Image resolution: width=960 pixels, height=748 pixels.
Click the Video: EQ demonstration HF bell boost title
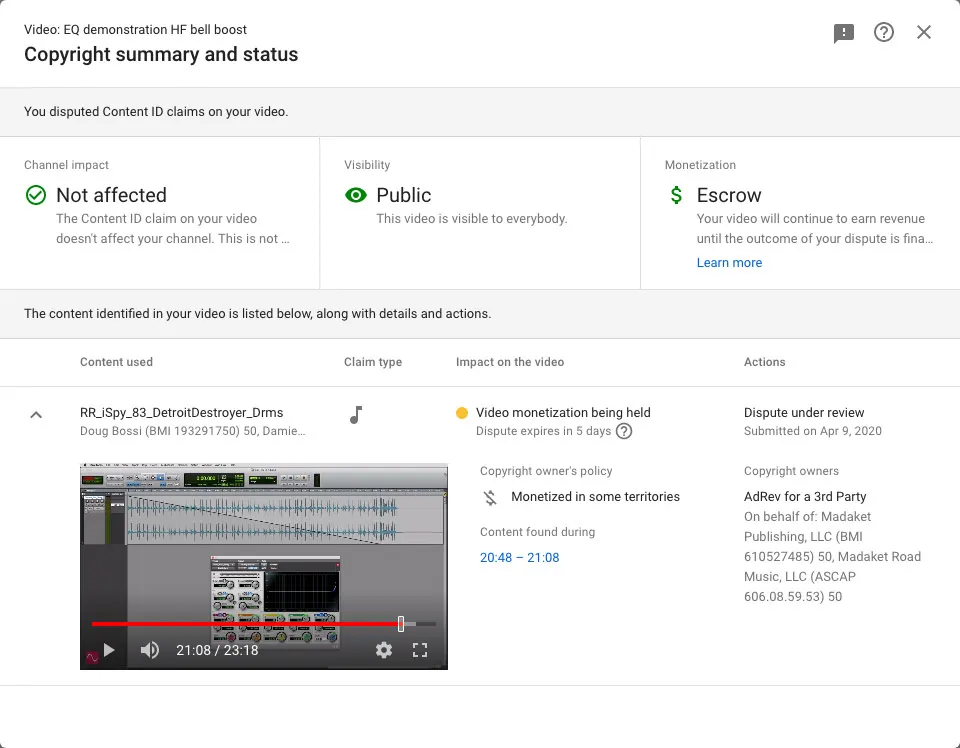point(135,29)
